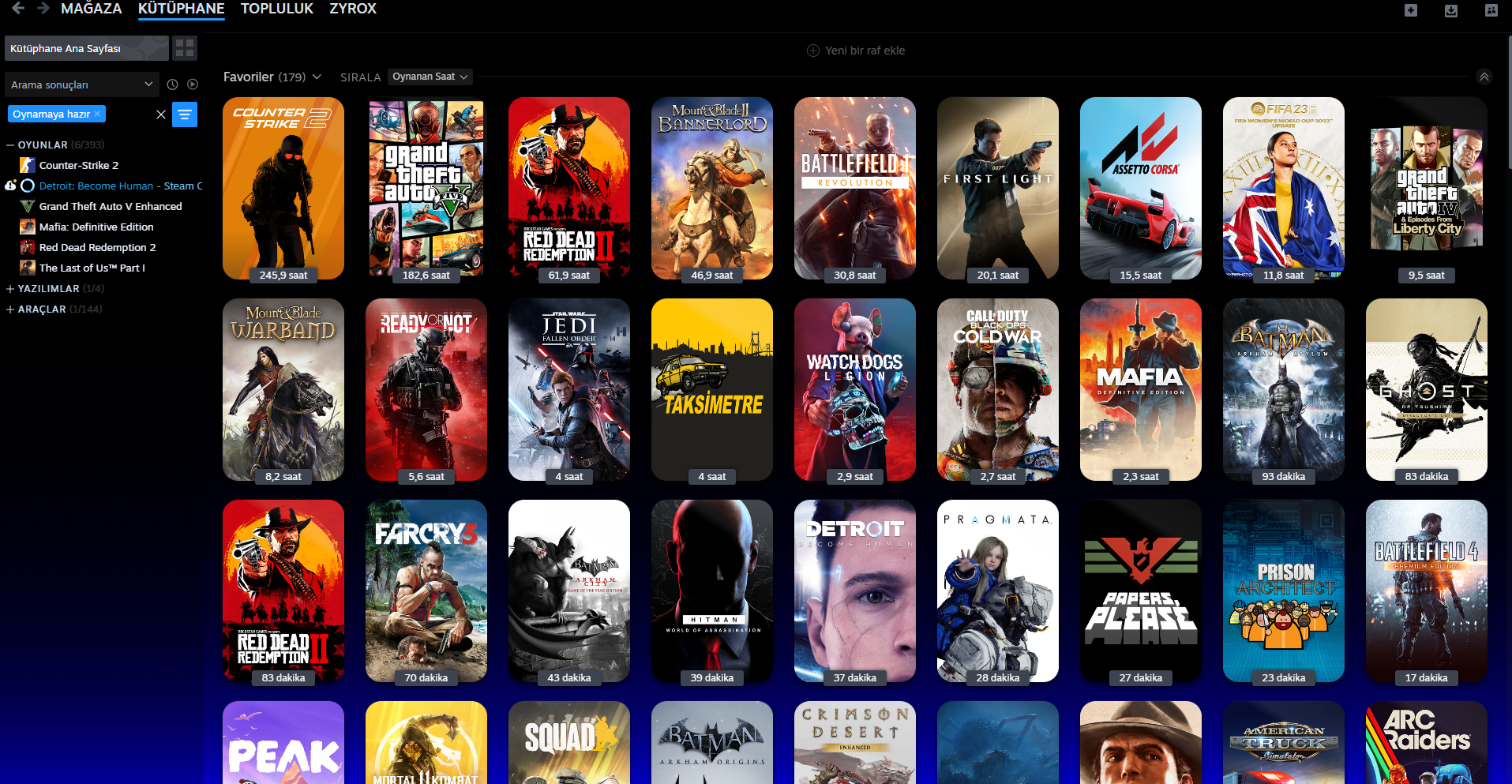
Task: Open the Taksimetre cover
Action: (x=712, y=389)
